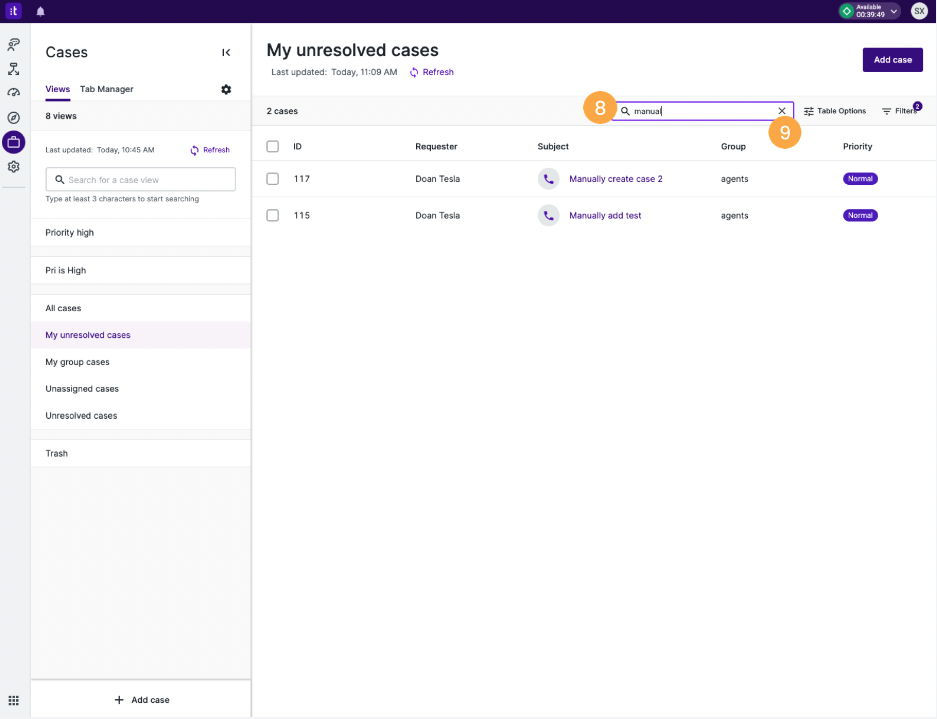Screen dimensions: 937x719
Task: Select the checkbox for case 115
Action: click(x=272, y=215)
